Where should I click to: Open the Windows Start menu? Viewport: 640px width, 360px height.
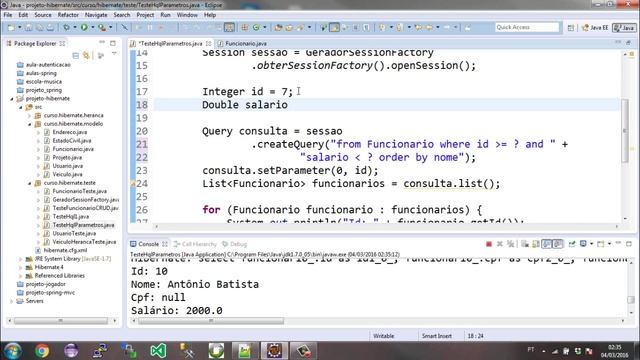[x=12, y=351]
